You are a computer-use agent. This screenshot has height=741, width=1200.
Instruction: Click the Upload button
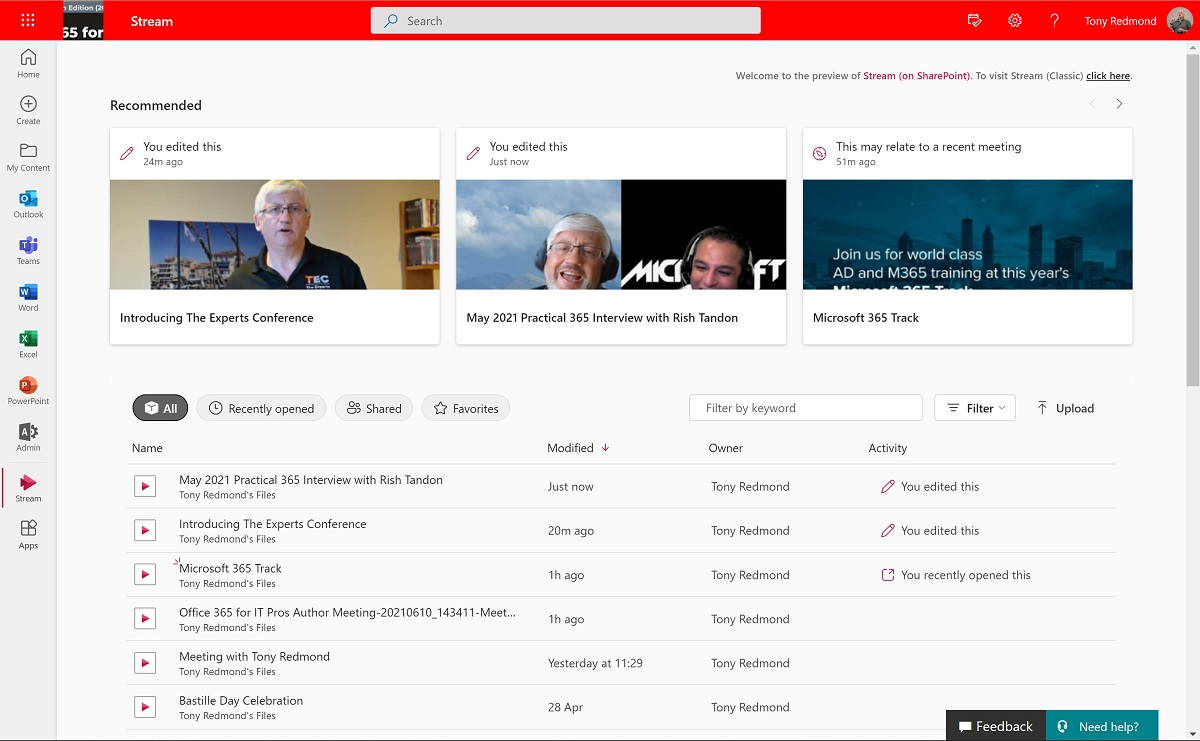(1065, 408)
